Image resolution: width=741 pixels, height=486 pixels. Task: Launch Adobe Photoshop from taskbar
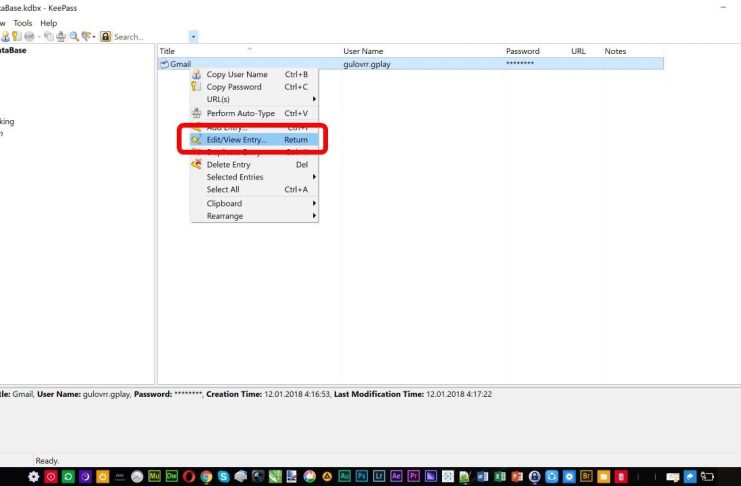click(x=362, y=477)
